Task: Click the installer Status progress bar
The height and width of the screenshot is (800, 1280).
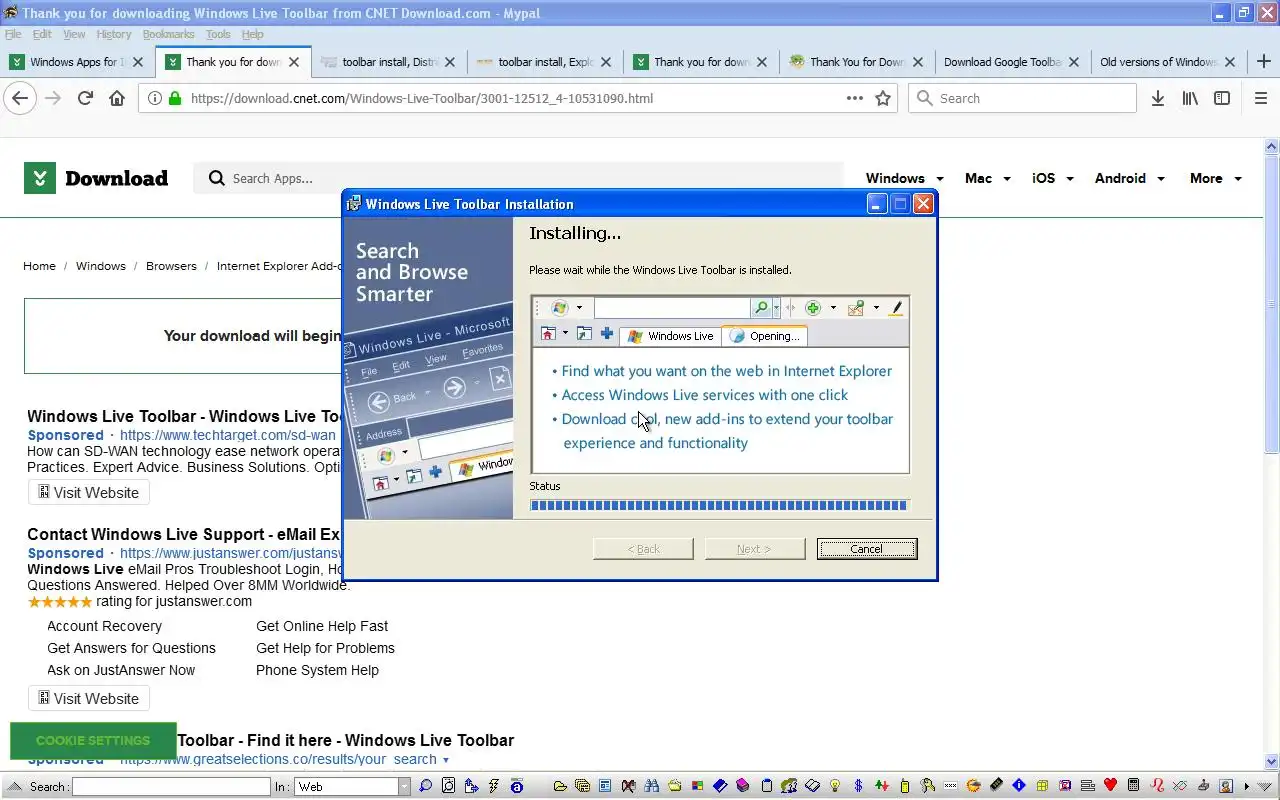Action: point(720,506)
